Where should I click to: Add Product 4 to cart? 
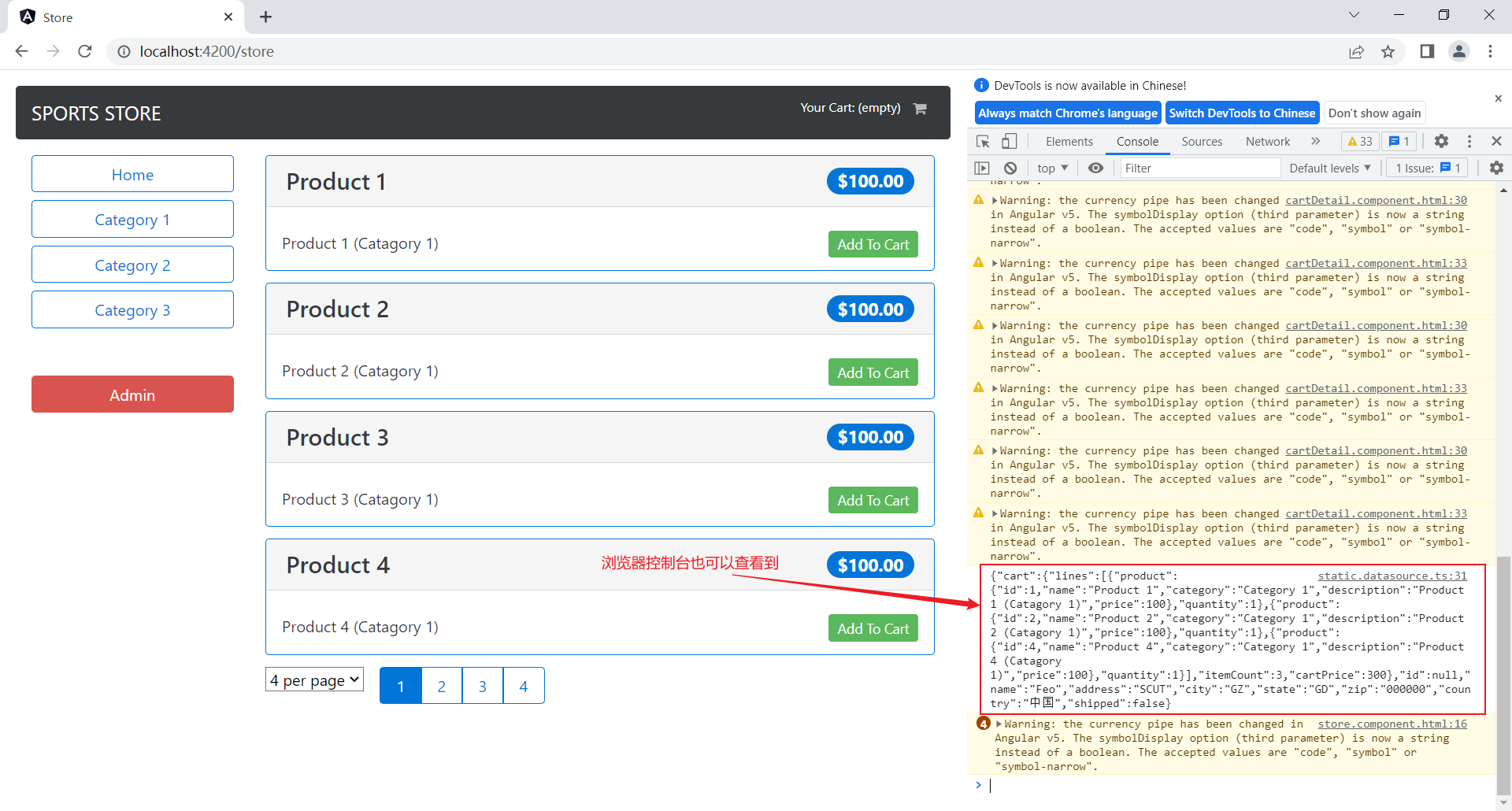click(873, 628)
